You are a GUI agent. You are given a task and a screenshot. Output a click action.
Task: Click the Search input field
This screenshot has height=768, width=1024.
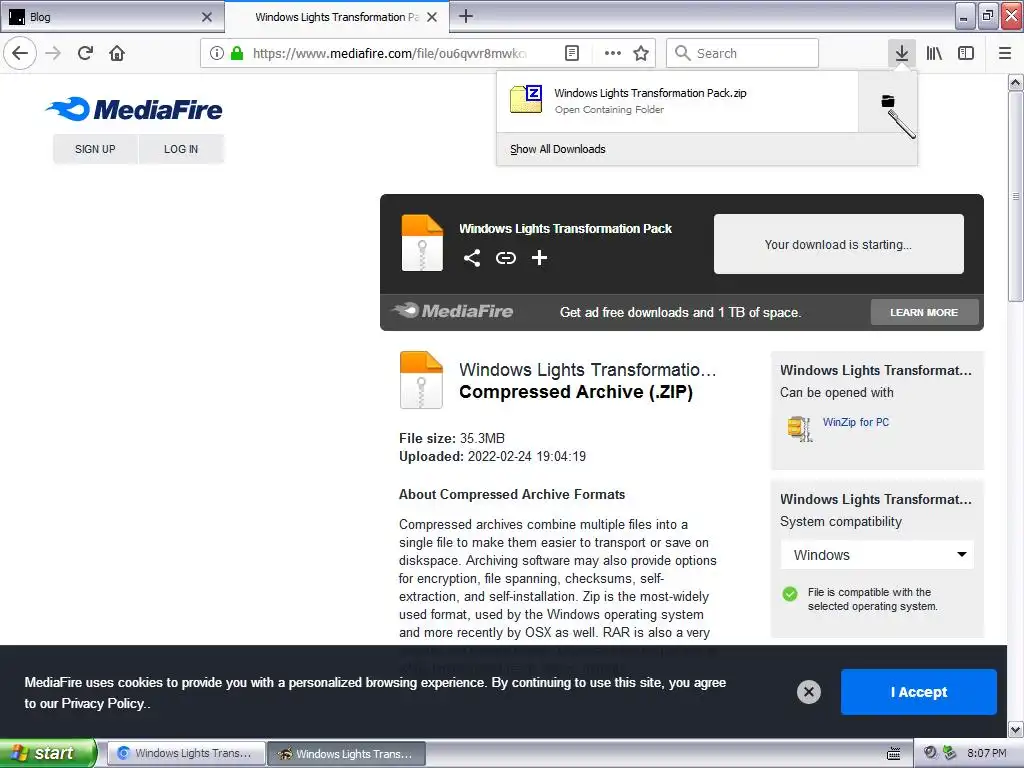point(743,53)
